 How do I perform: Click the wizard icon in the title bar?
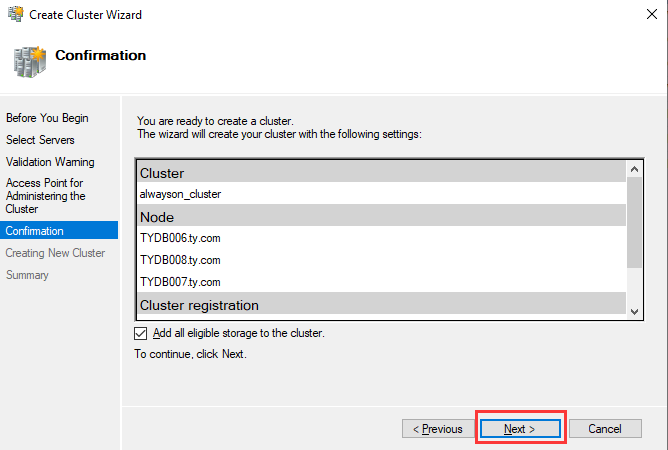[x=14, y=15]
